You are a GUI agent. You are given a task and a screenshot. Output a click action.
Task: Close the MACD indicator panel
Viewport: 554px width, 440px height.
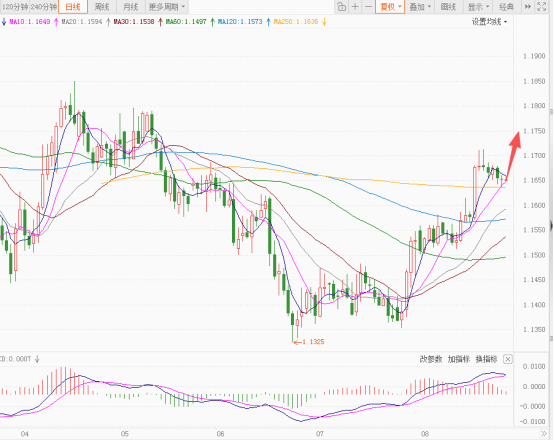507,359
